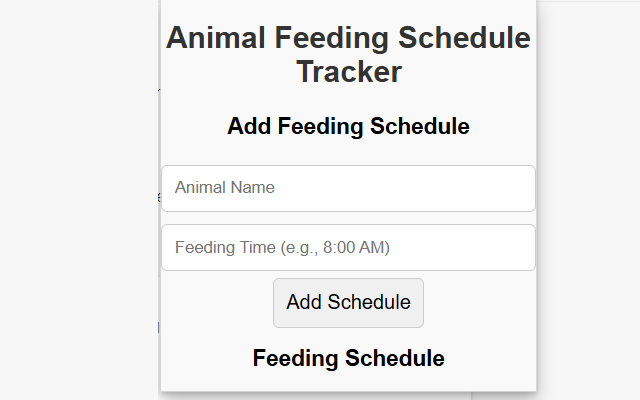640x400 pixels.
Task: Click the Add Schedule button label
Action: point(348,303)
